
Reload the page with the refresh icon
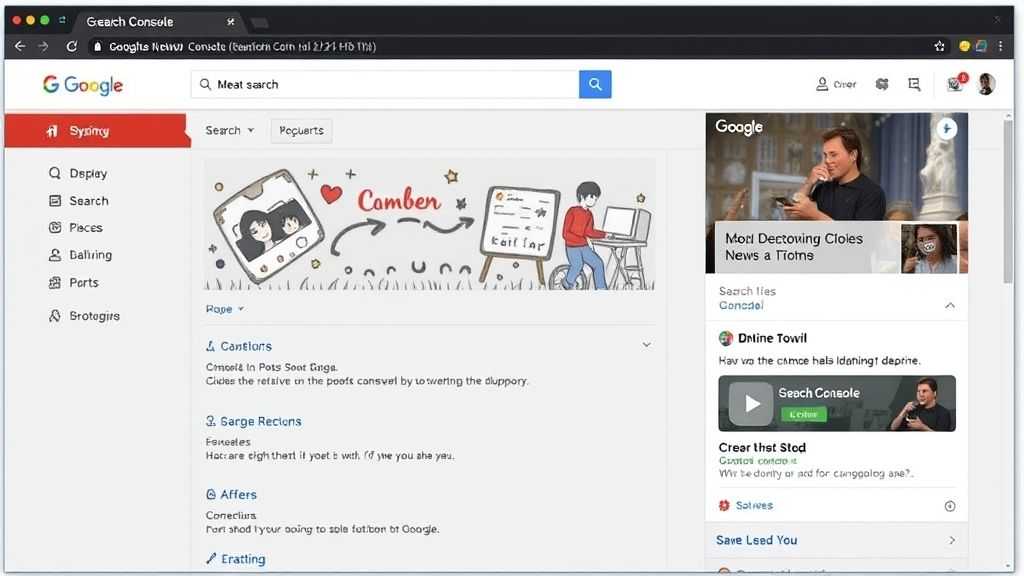(72, 46)
